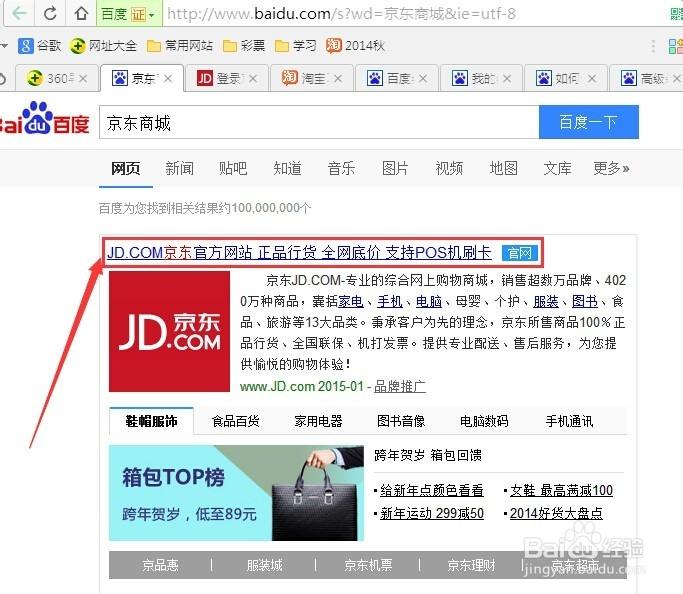The width and height of the screenshot is (683, 594).
Task: Open the 家电 link in description
Action: [x=351, y=301]
